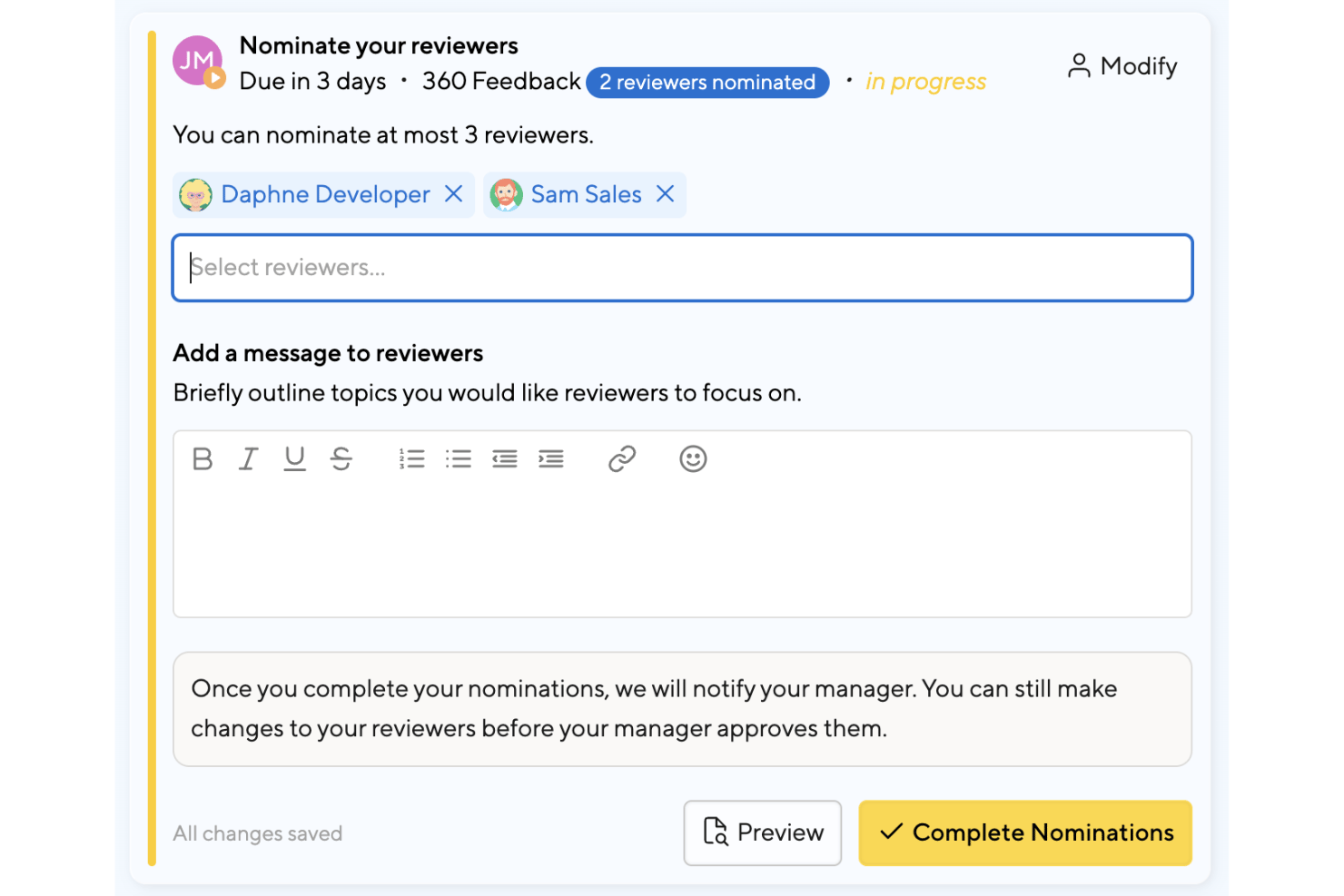Increase indent in the message

[x=551, y=459]
